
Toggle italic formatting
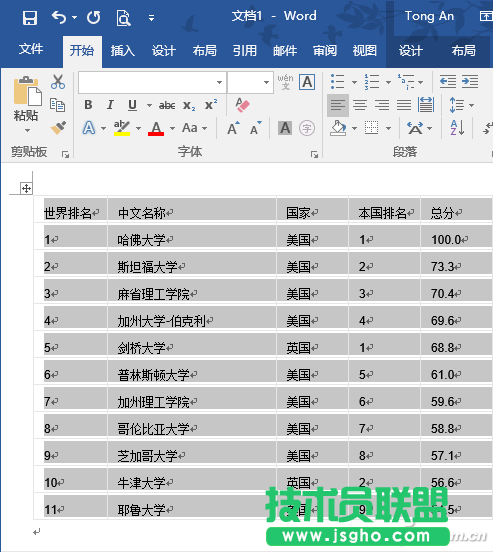[110, 105]
